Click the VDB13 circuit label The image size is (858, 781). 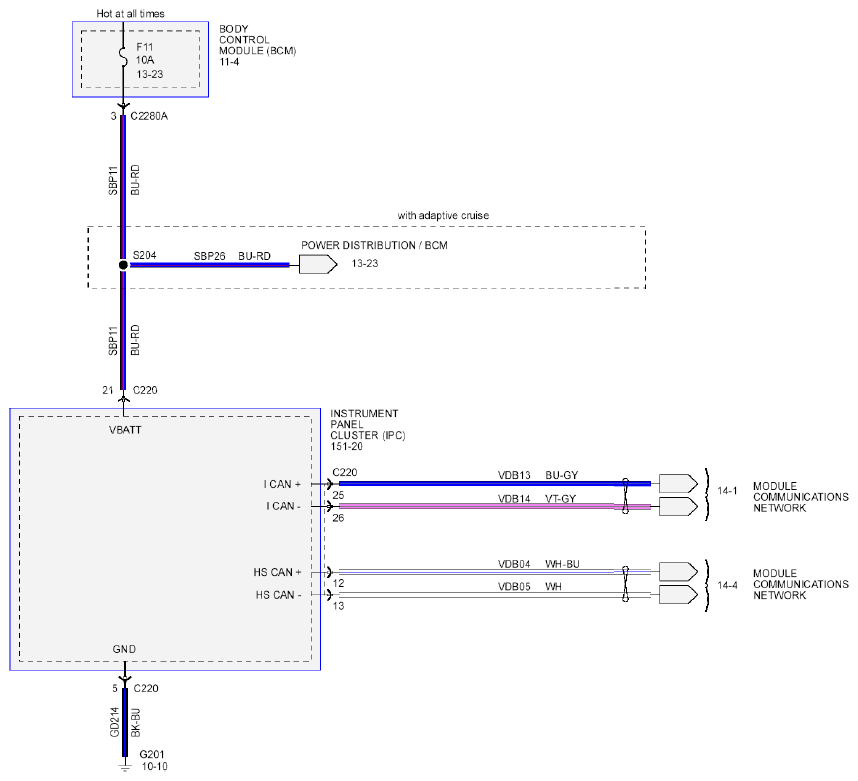tap(514, 475)
